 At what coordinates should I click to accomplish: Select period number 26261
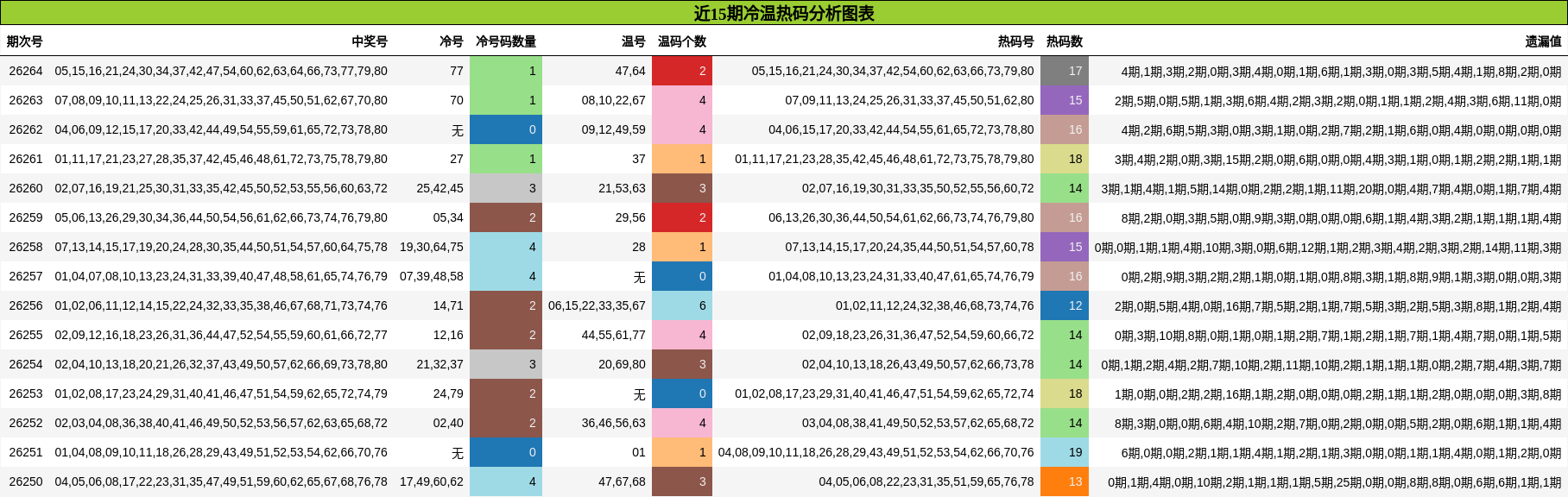(x=26, y=159)
